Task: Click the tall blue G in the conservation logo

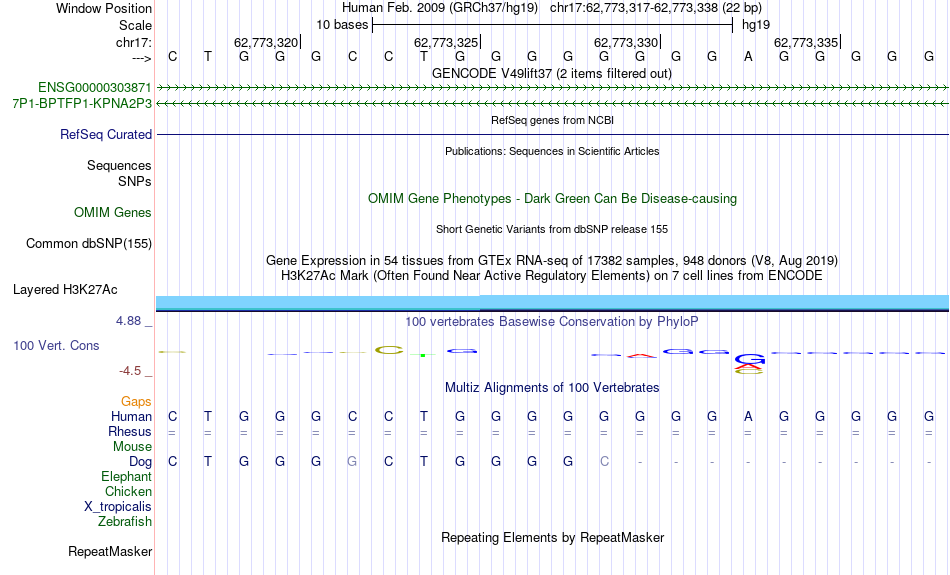Action: [749, 359]
